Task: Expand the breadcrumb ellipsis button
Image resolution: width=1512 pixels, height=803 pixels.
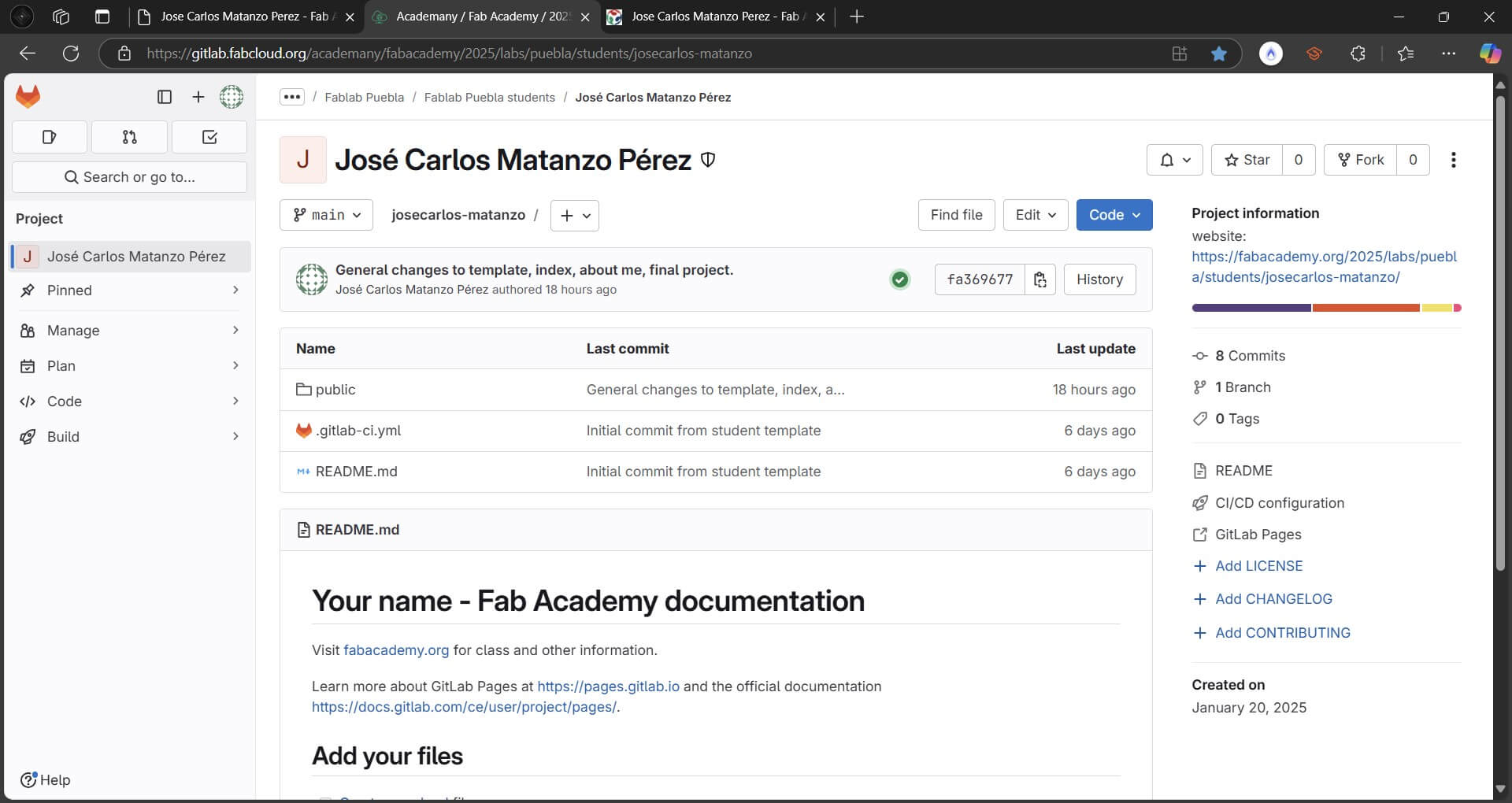Action: [292, 97]
